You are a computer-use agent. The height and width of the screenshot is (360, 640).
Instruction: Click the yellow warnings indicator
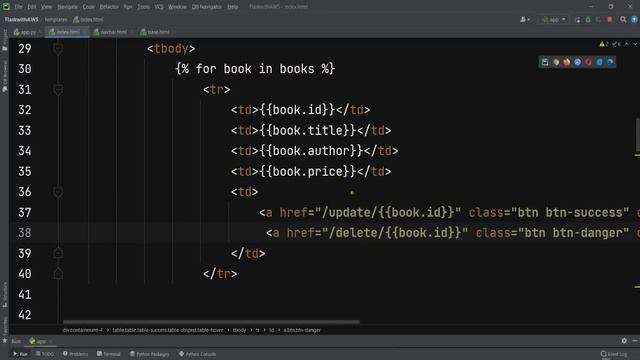(604, 44)
